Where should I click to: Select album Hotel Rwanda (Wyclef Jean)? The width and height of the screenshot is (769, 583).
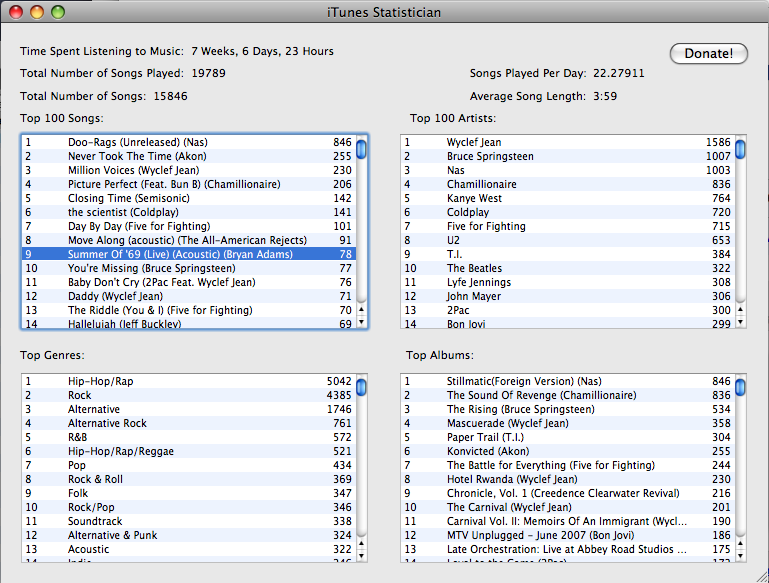point(568,479)
